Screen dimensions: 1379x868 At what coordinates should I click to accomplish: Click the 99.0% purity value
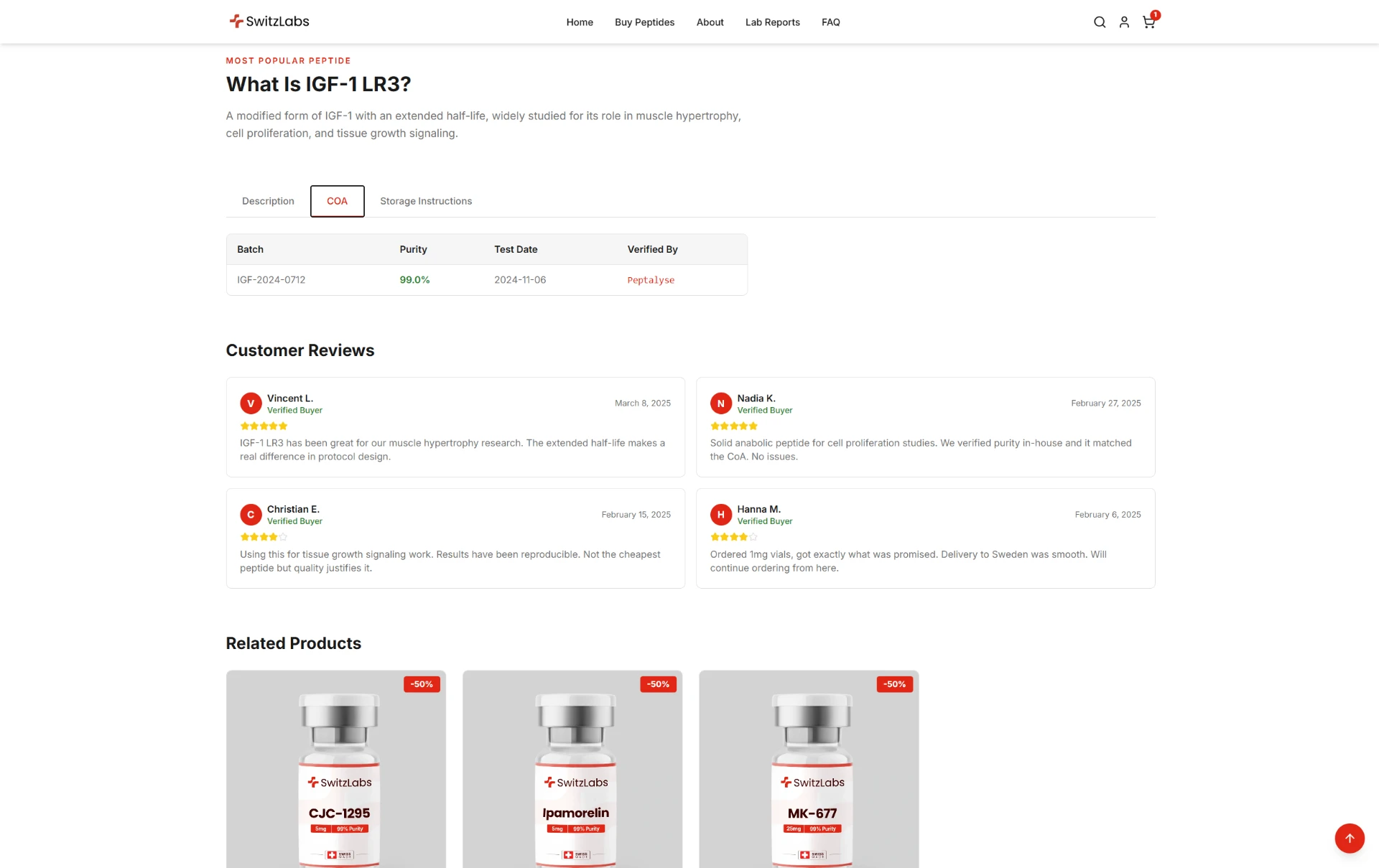click(414, 280)
